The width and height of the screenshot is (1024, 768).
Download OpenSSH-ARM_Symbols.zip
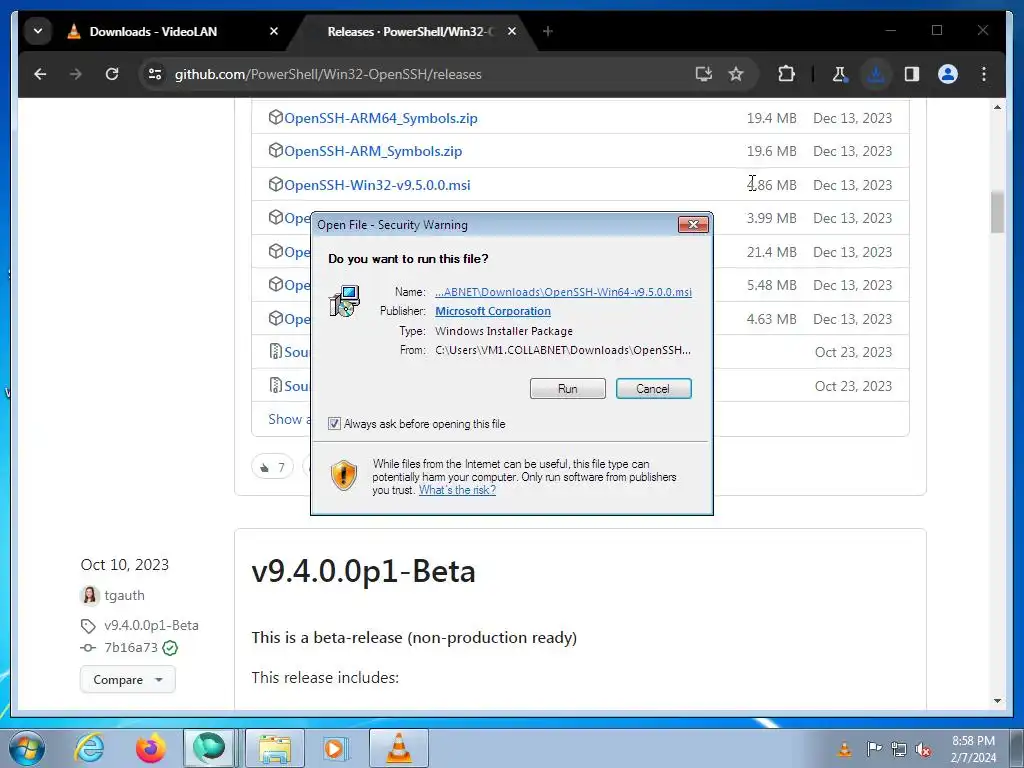point(373,151)
